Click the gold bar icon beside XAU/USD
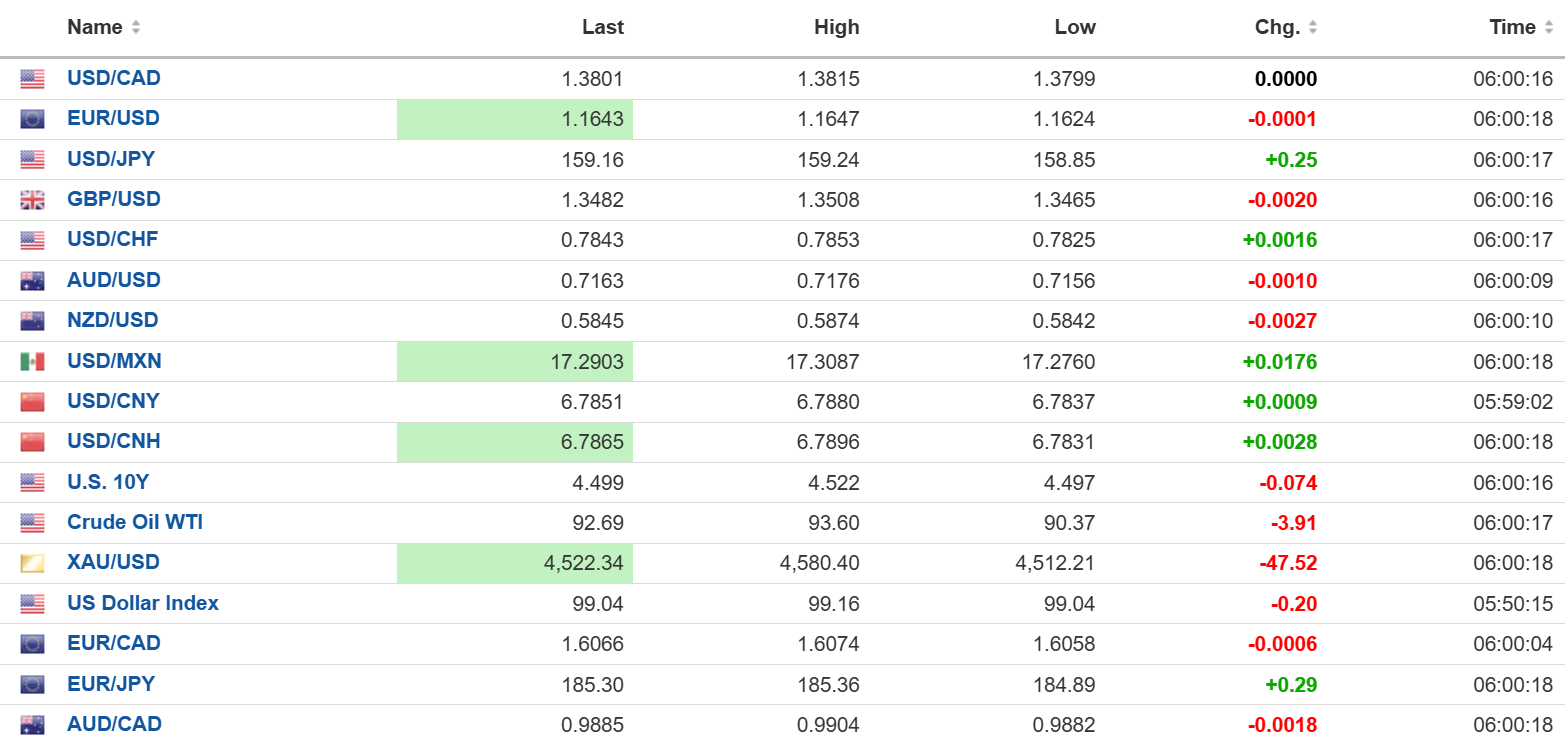The height and width of the screenshot is (744, 1565). click(x=33, y=563)
